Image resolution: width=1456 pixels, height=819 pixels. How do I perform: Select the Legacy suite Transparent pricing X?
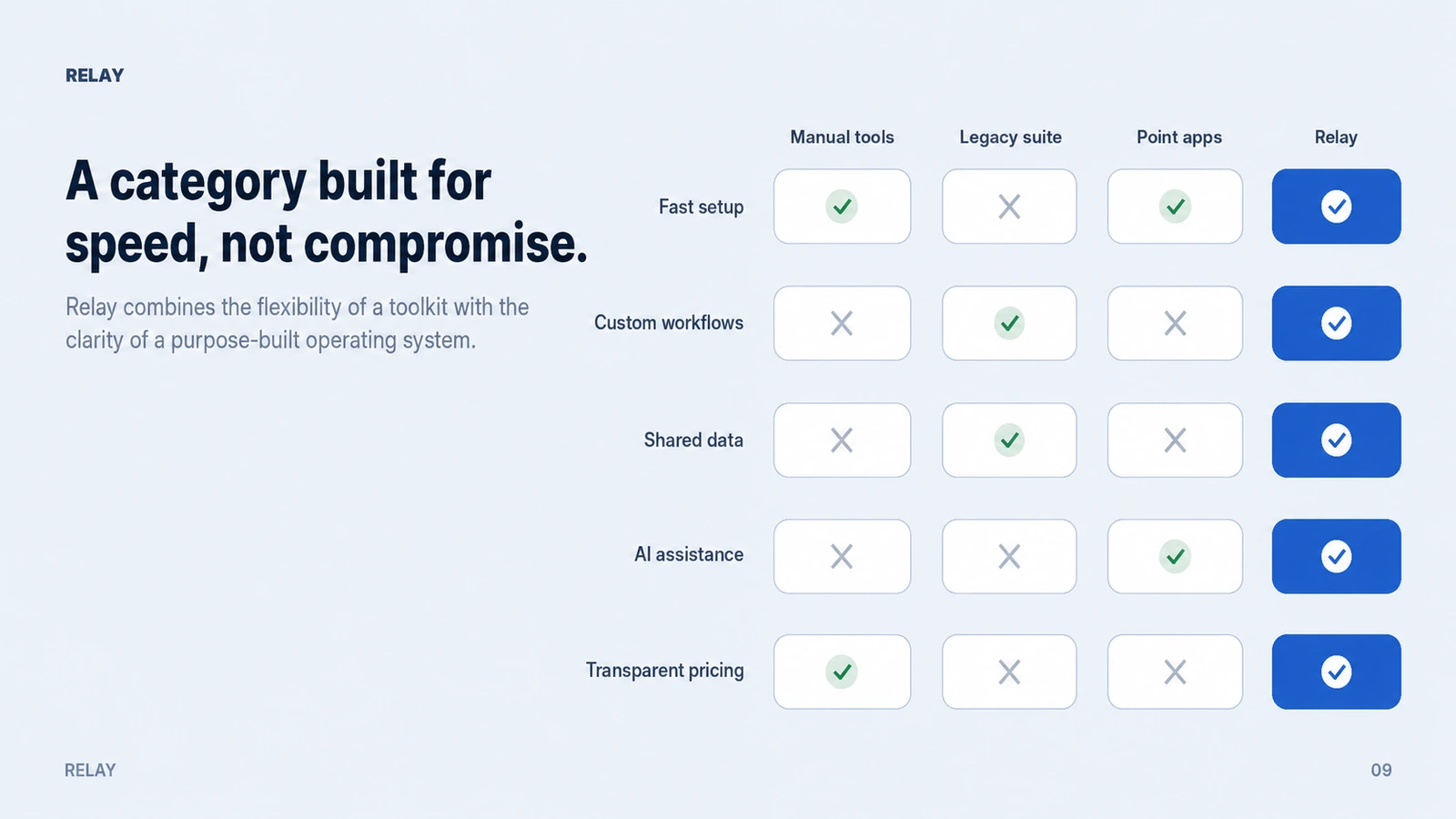pyautogui.click(x=1009, y=672)
